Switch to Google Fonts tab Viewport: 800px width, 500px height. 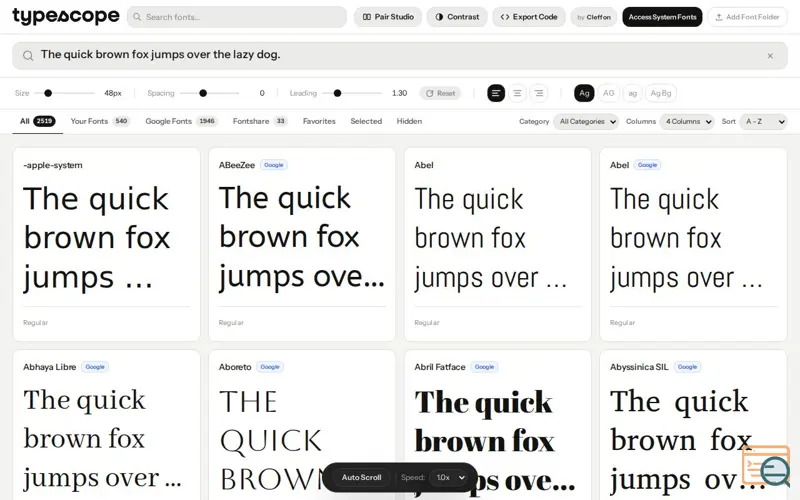[x=182, y=121]
